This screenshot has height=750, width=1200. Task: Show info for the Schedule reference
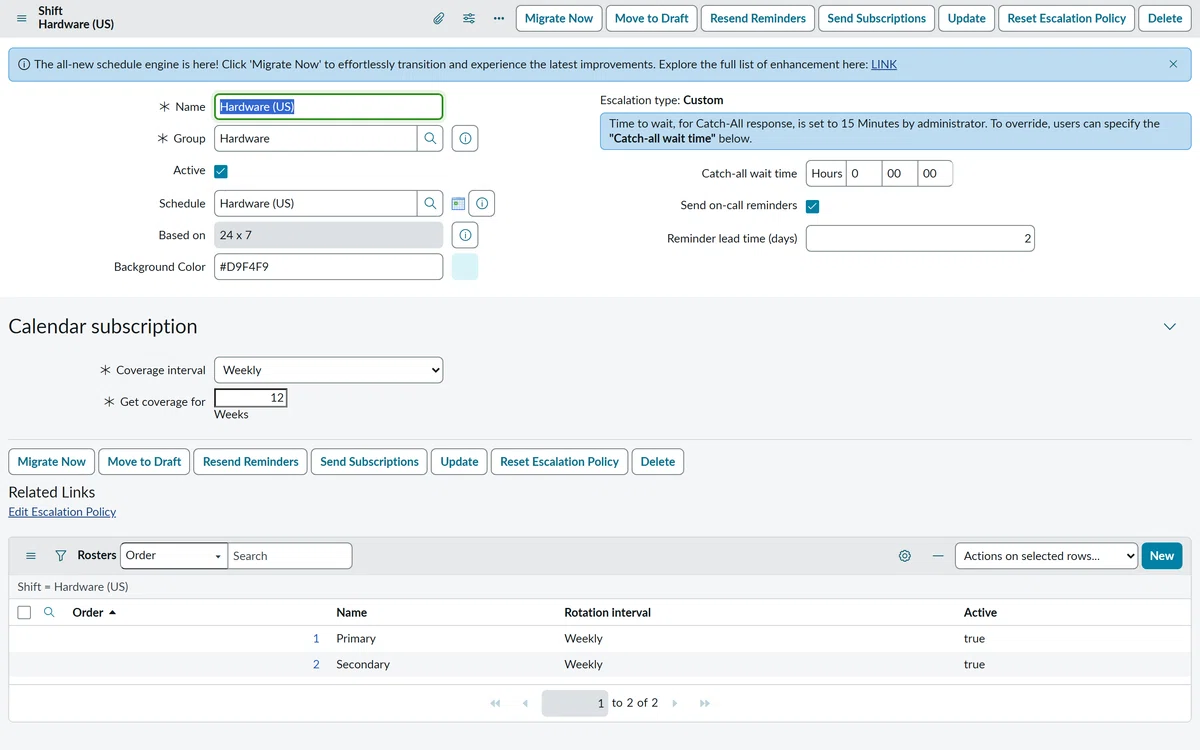coord(482,203)
